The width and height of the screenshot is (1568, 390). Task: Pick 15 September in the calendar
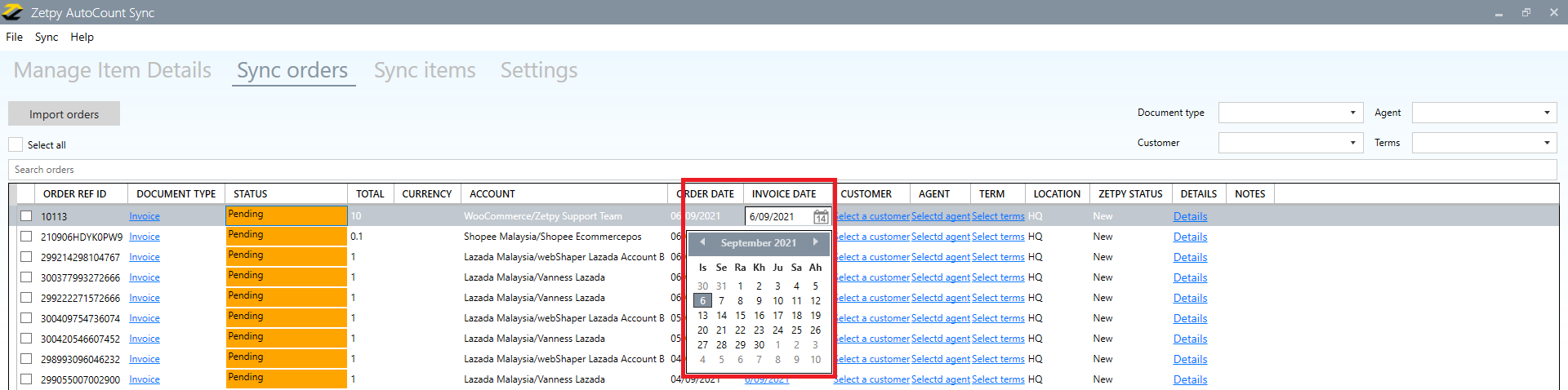pos(740,316)
